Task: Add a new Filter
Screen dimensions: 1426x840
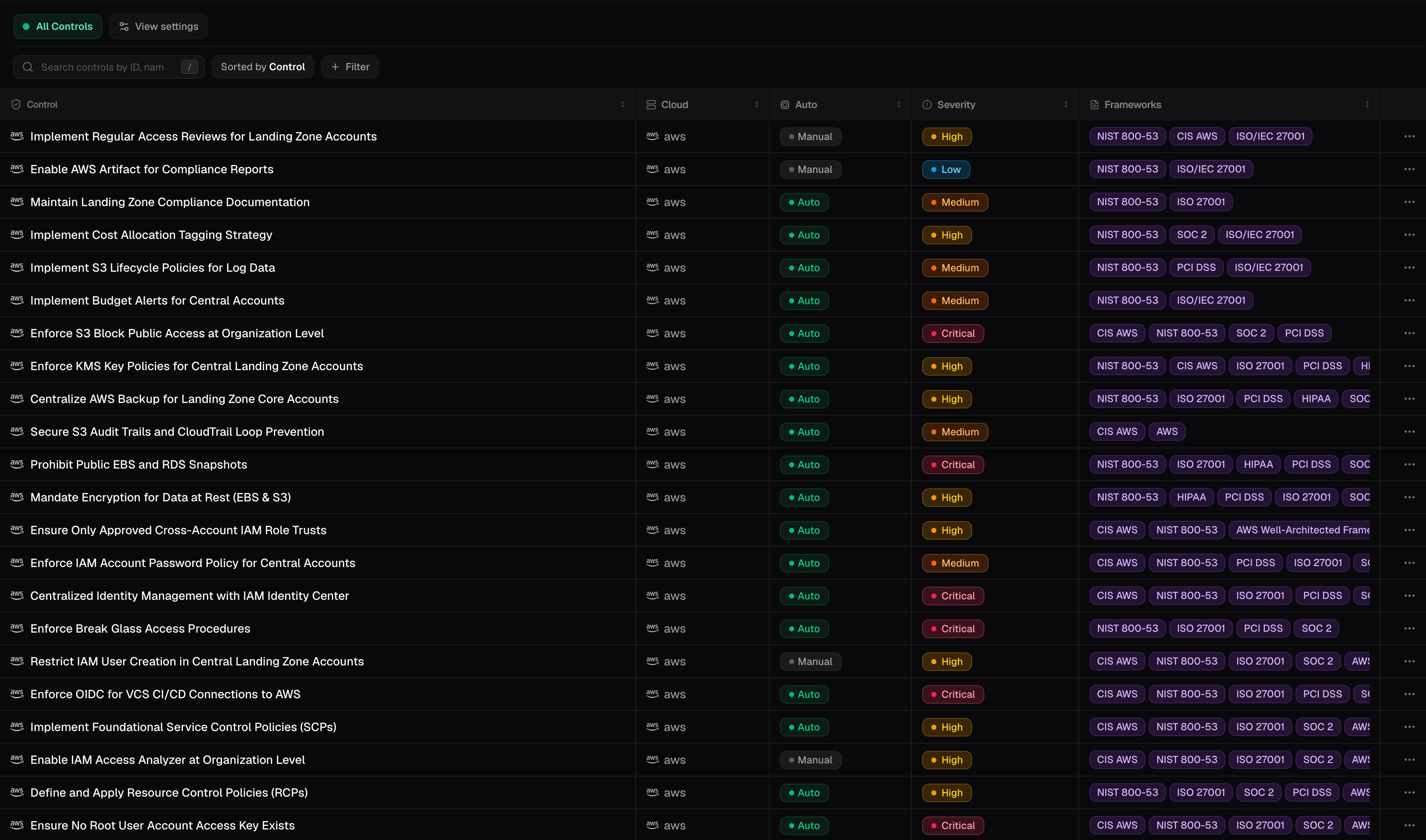Action: tap(350, 67)
